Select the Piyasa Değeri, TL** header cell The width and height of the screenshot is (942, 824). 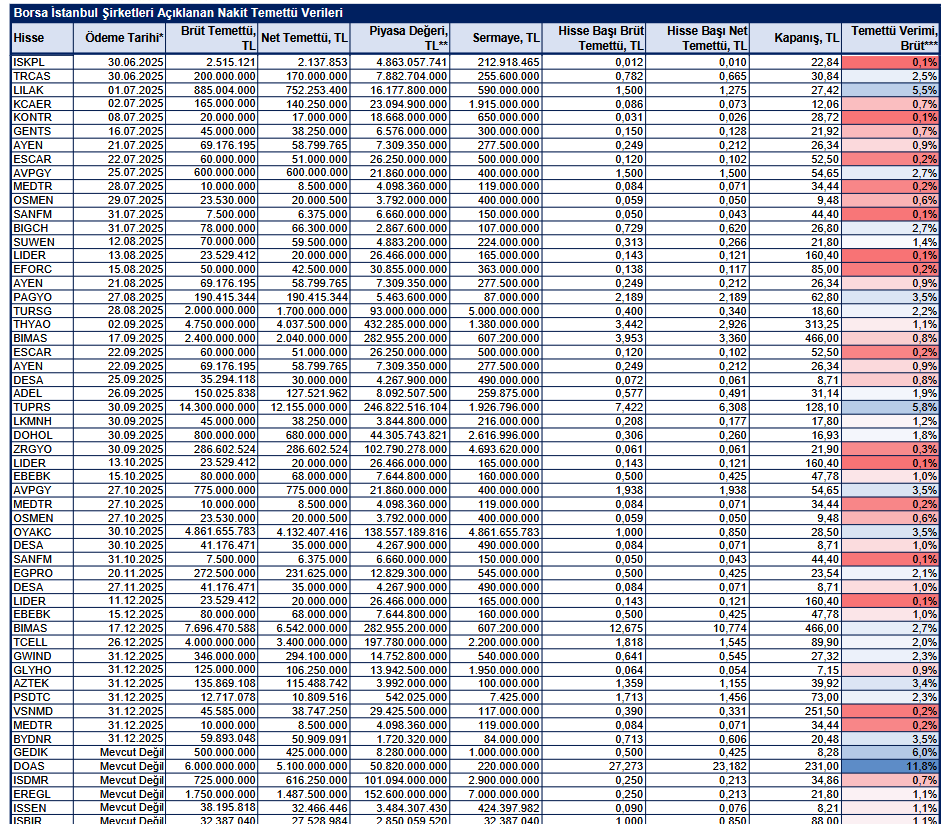[x=400, y=38]
